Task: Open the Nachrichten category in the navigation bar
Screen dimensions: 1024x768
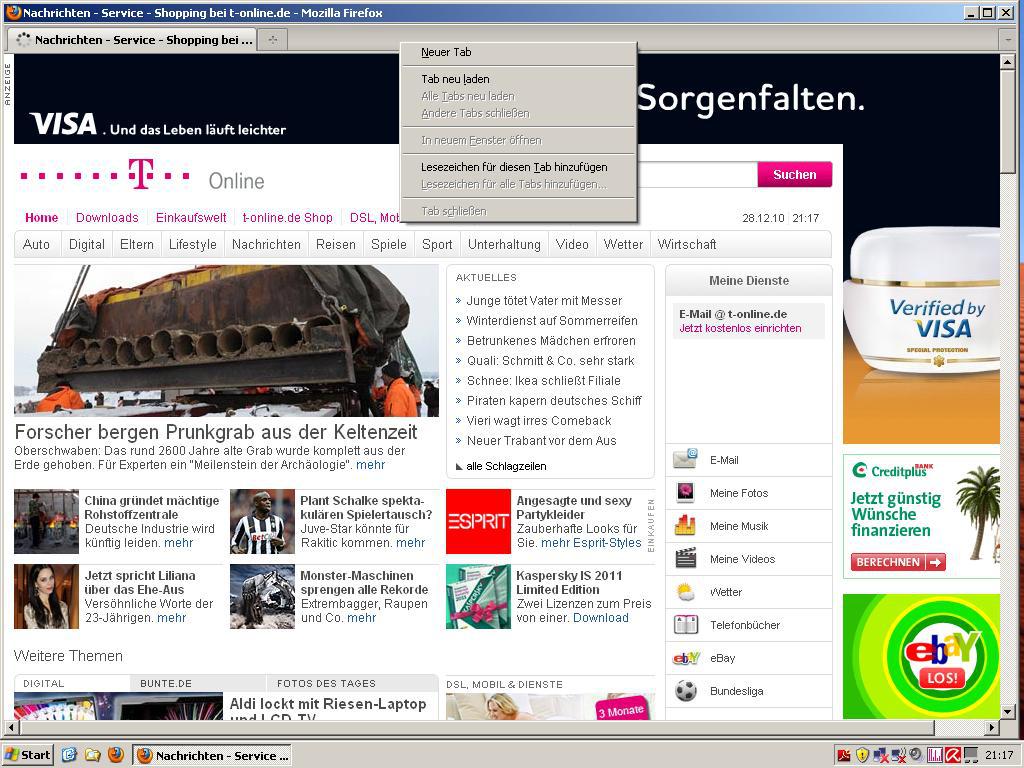Action: coord(266,244)
